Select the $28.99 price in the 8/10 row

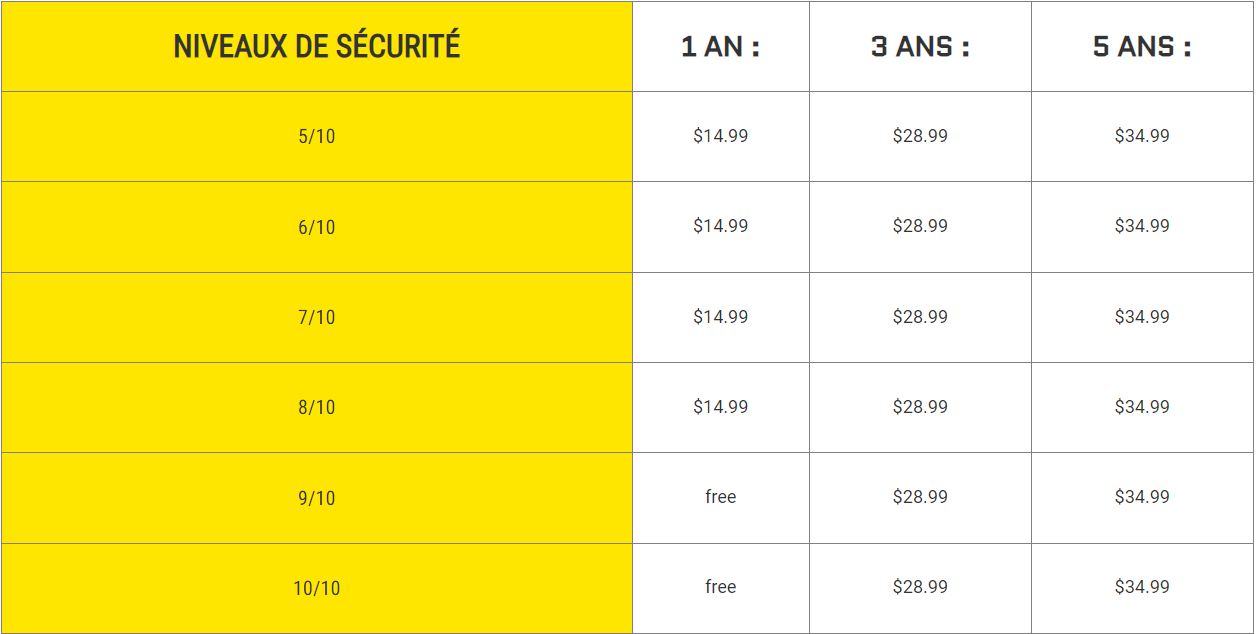(920, 407)
